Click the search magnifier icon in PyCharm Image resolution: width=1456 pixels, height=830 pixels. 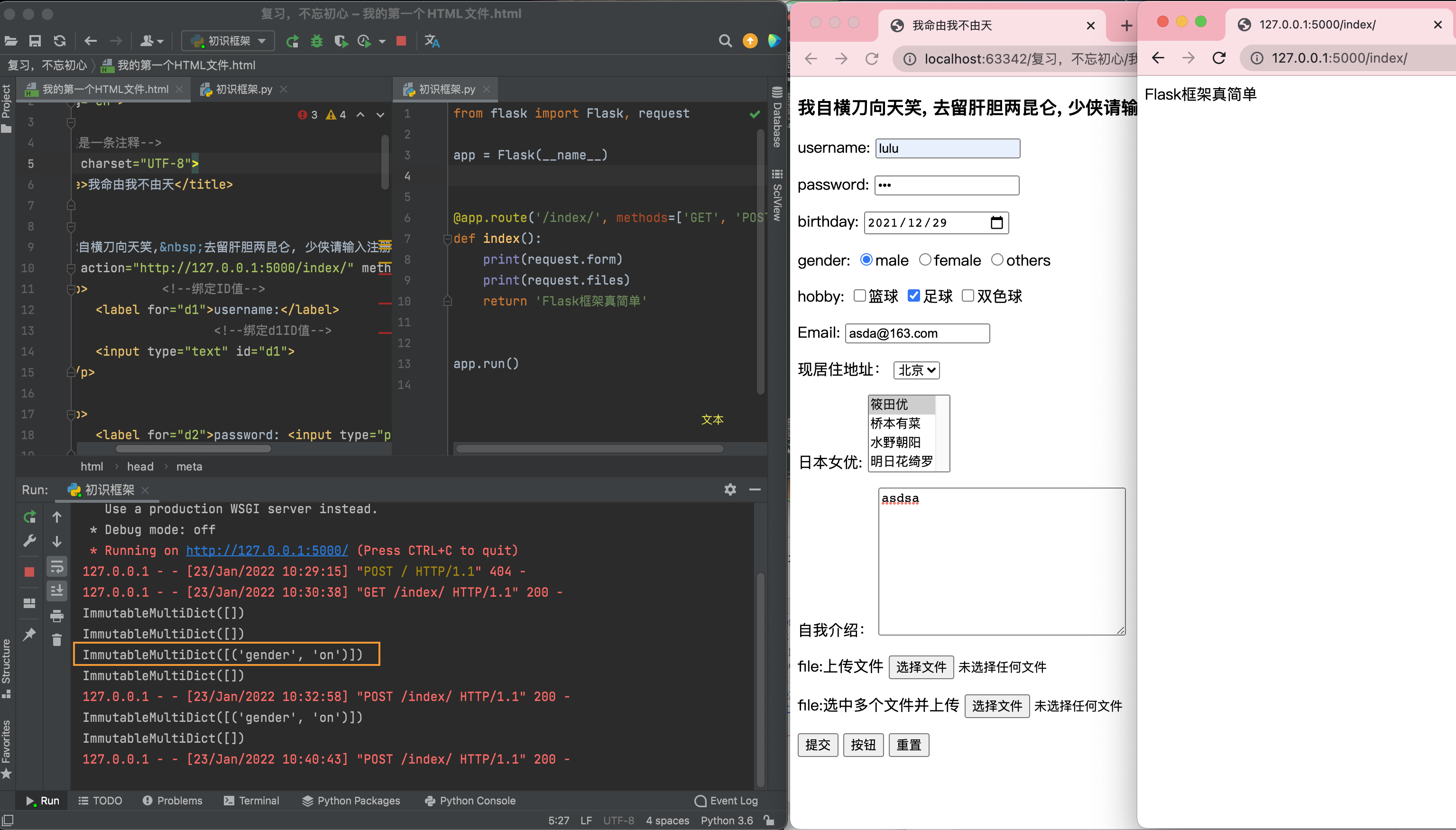(725, 41)
